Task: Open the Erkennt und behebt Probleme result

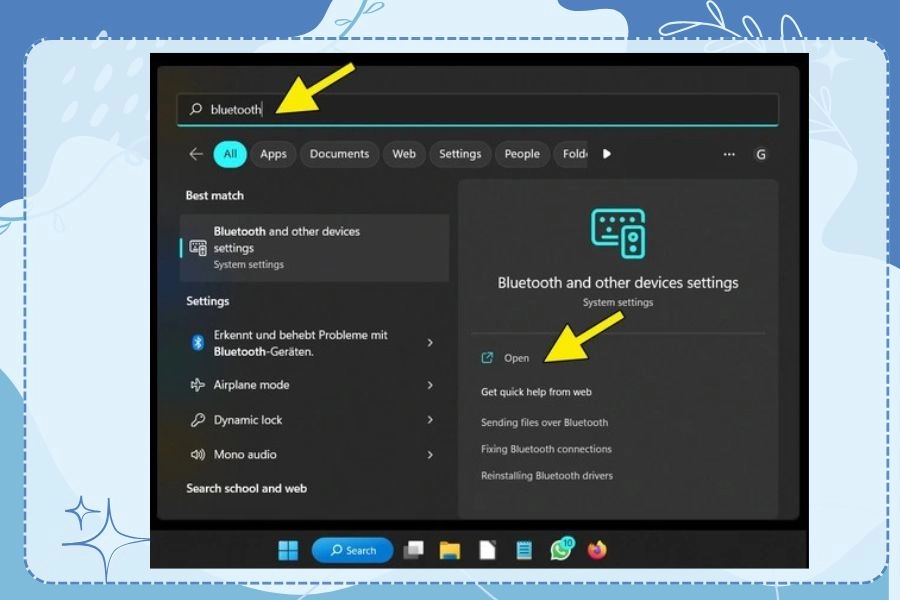Action: point(315,343)
